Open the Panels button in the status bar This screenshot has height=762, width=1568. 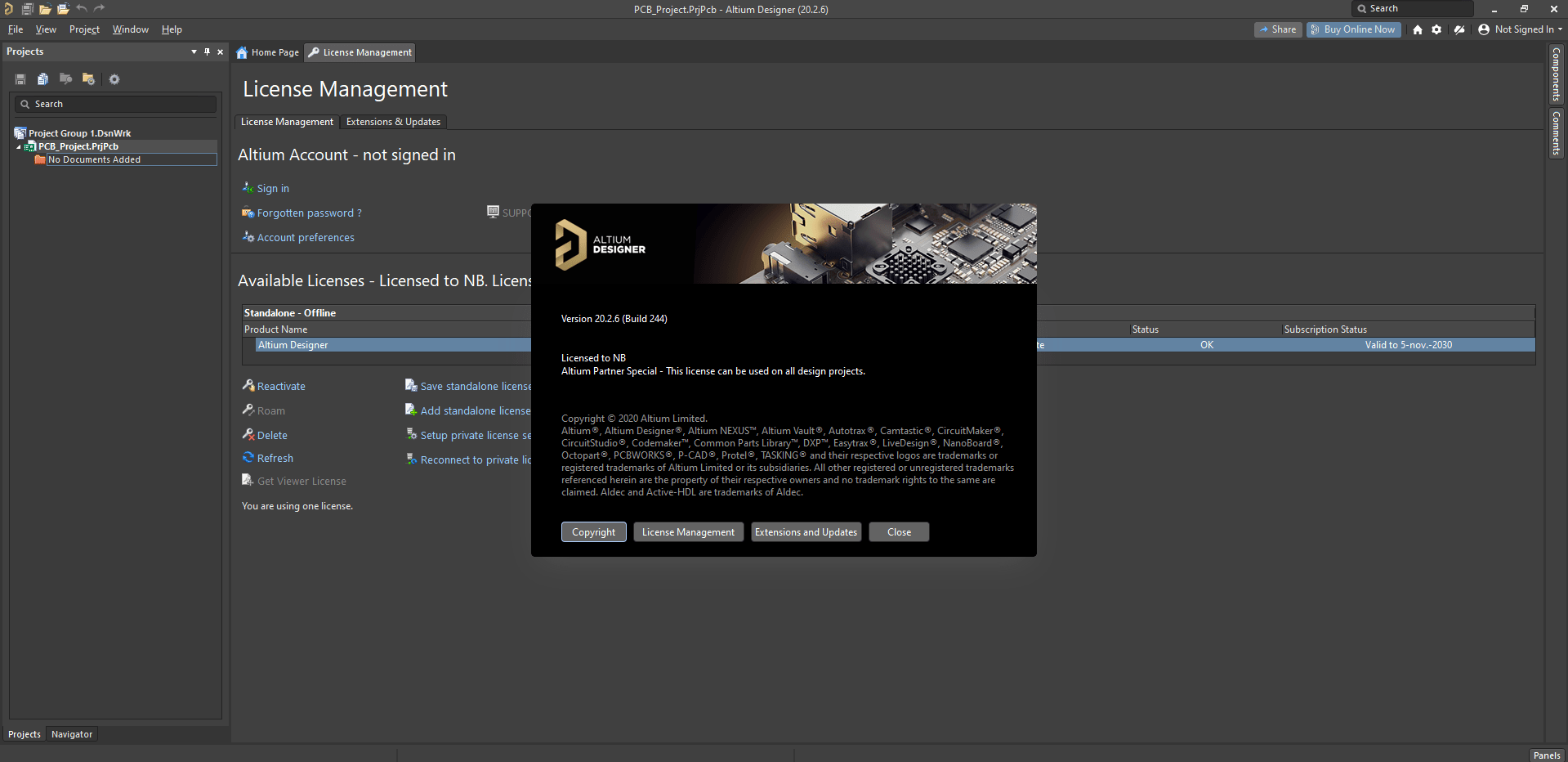pyautogui.click(x=1547, y=755)
